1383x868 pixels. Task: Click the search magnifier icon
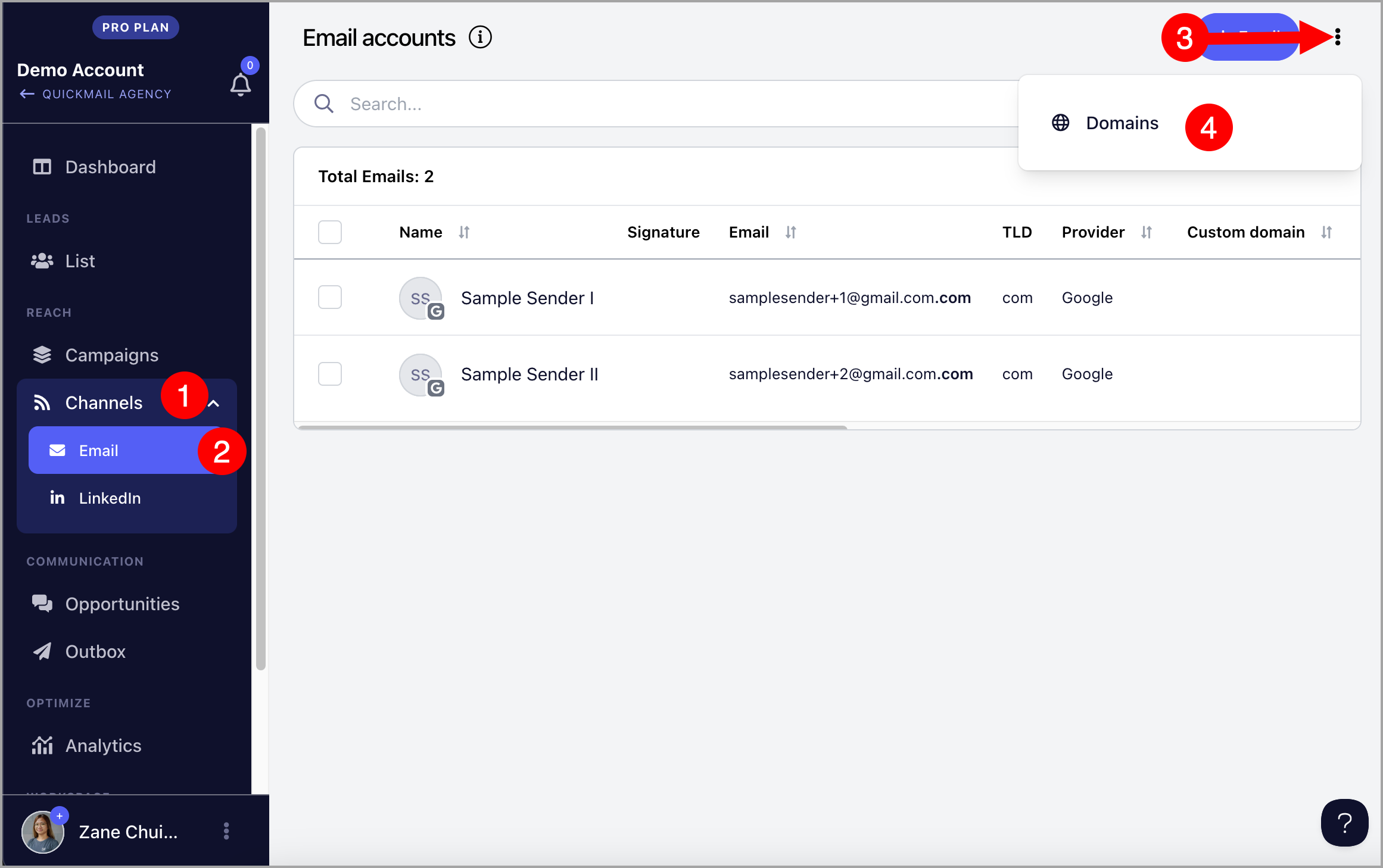(x=324, y=104)
